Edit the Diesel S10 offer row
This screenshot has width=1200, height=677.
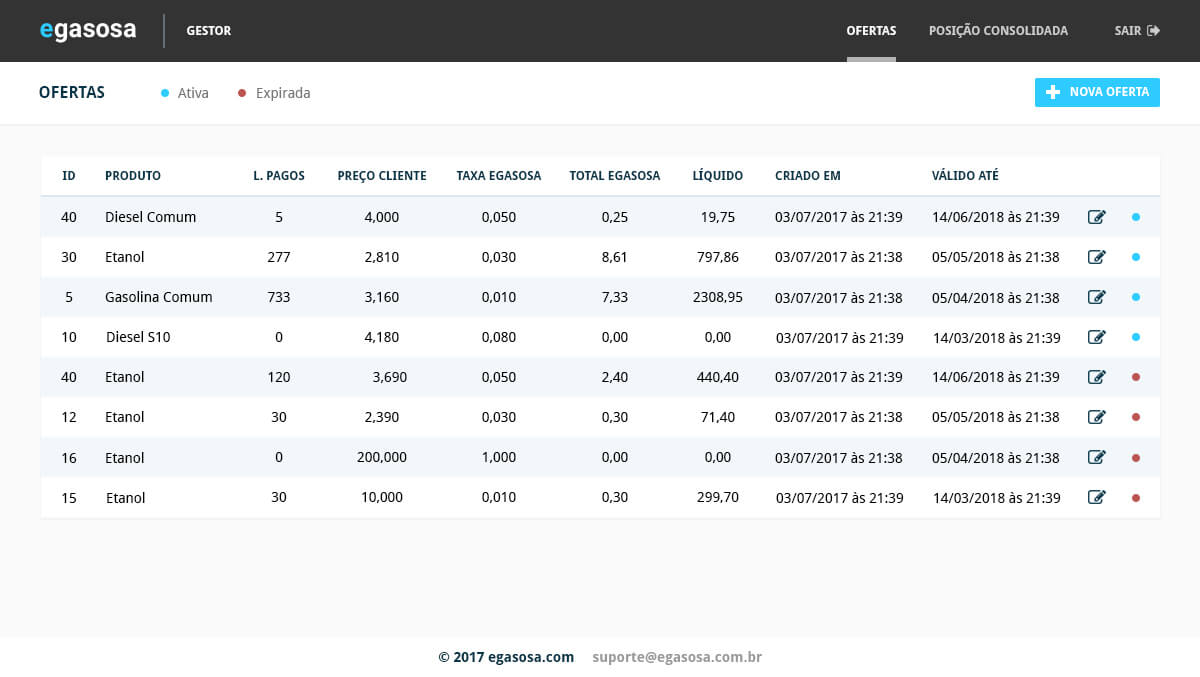1097,337
